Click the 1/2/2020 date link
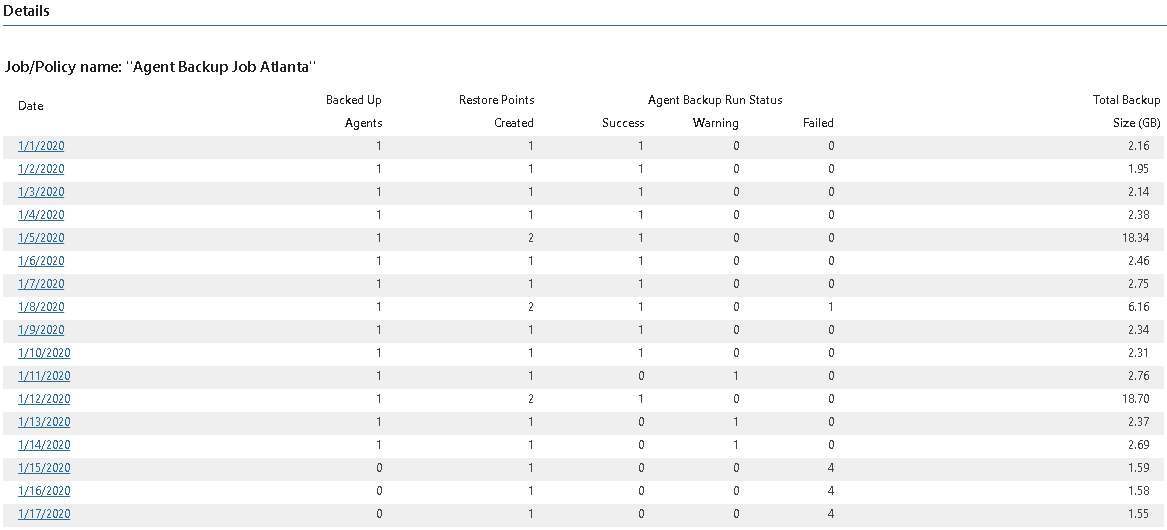This screenshot has width=1167, height=530. [41, 169]
